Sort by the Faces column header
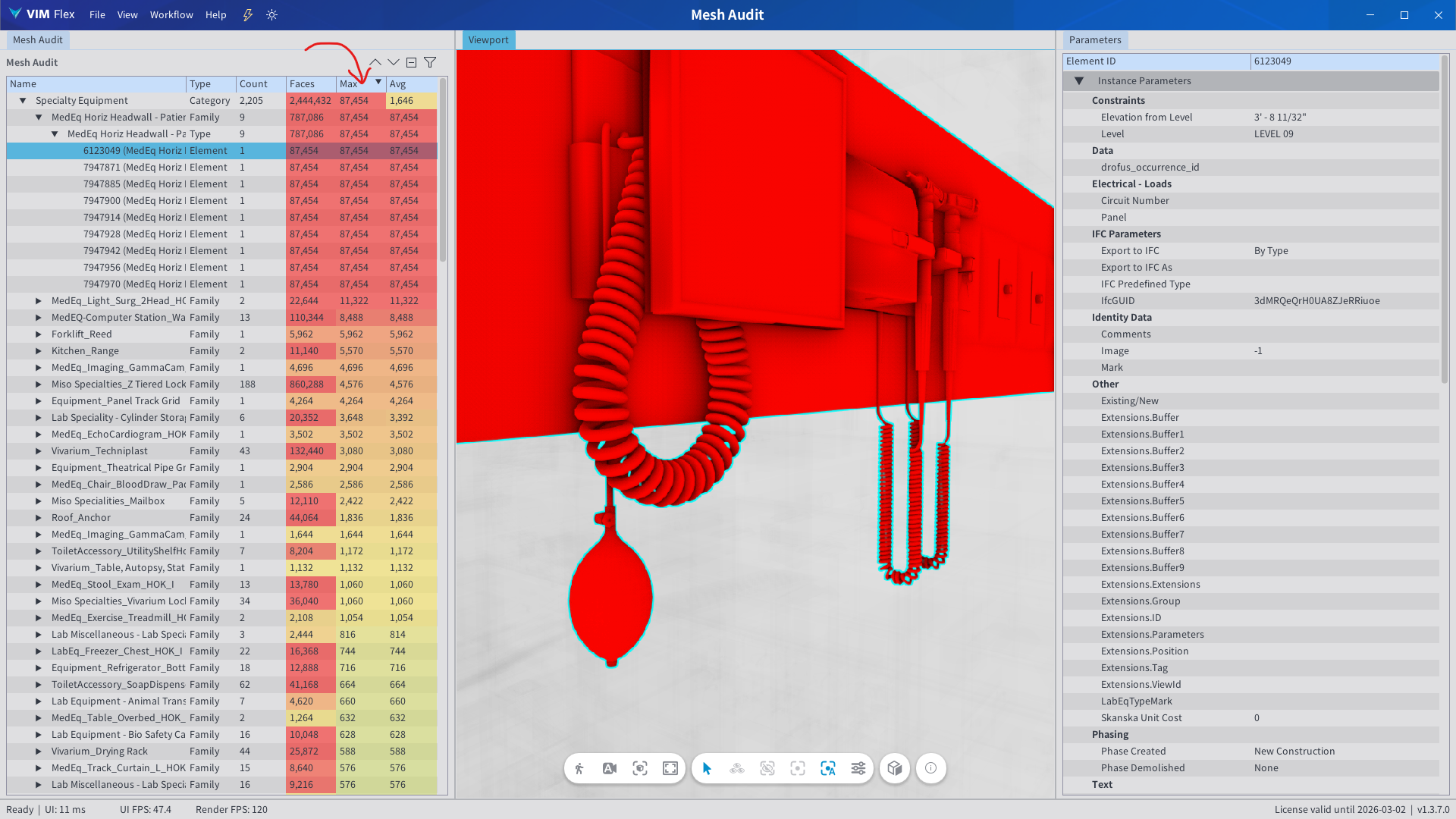1456x819 pixels. [x=310, y=83]
